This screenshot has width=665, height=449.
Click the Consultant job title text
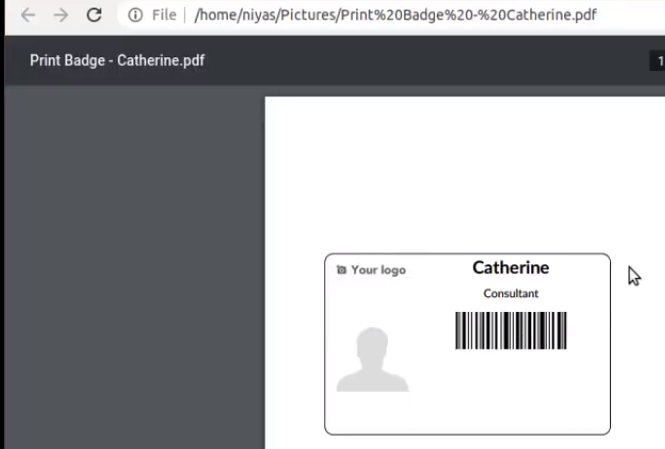tap(511, 293)
